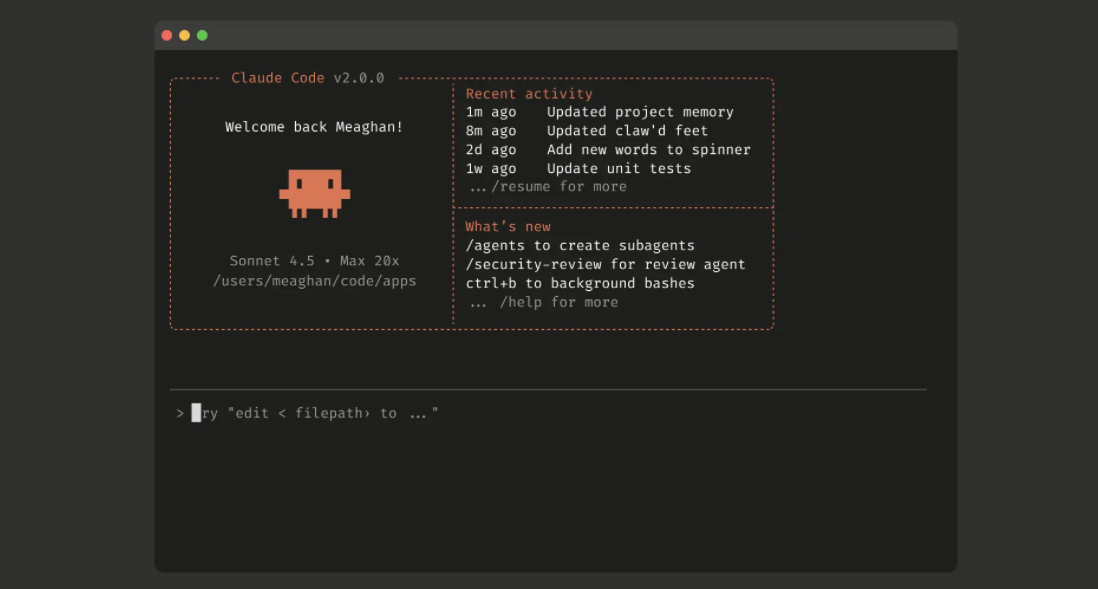
Task: Click '/security-review for review agent' line
Action: coord(606,265)
